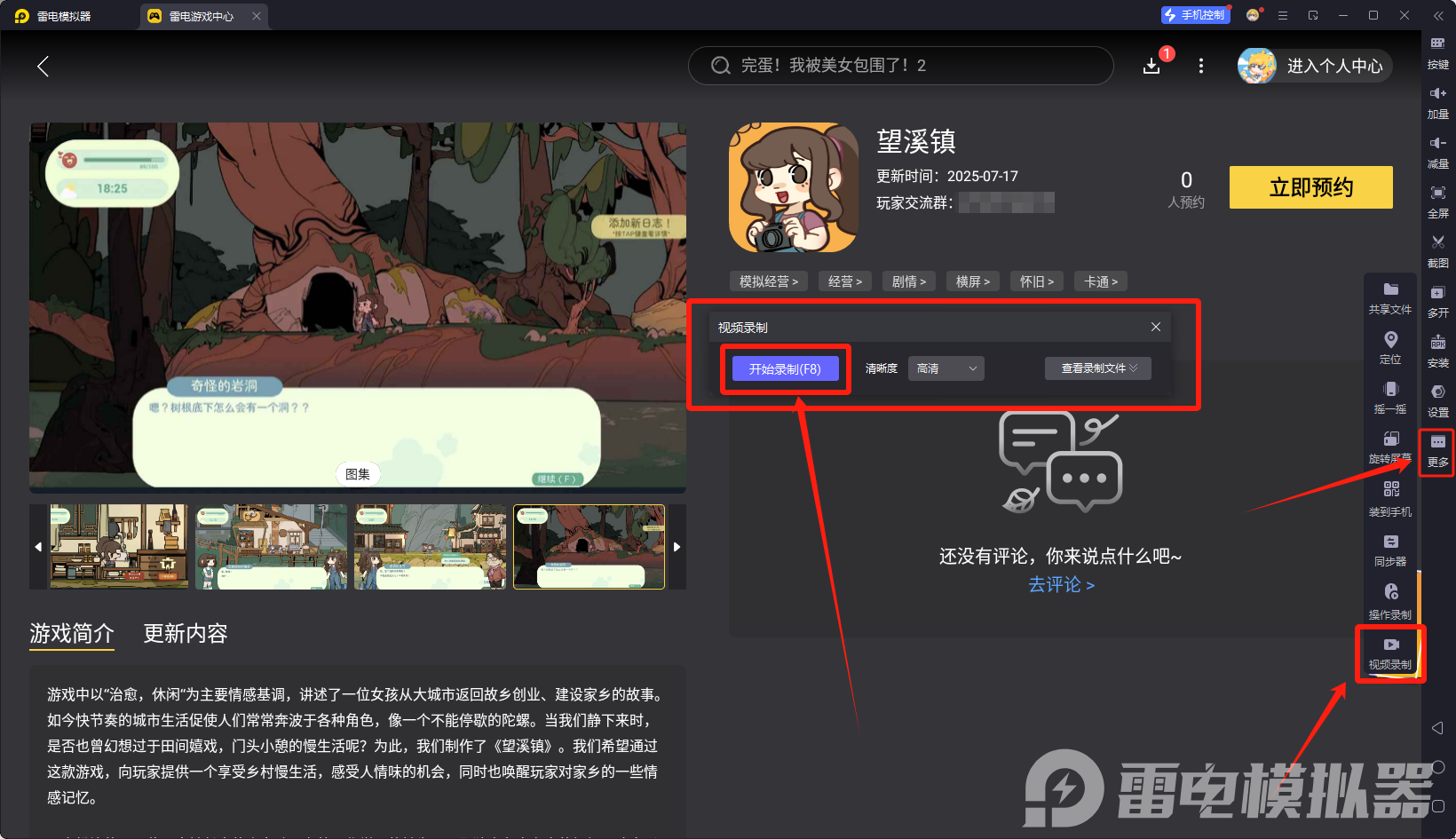Open the 怀旧 category tag

click(1037, 281)
